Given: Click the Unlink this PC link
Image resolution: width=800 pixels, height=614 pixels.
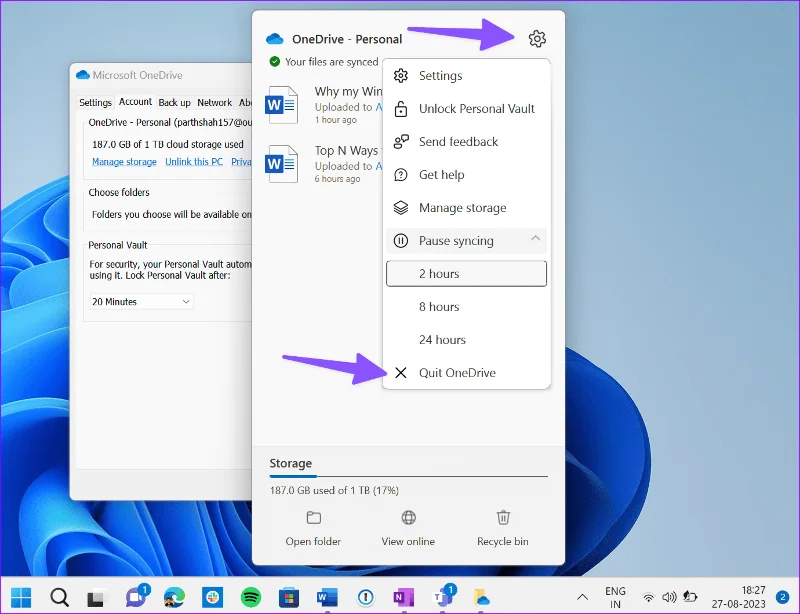Looking at the screenshot, I should pos(194,162).
